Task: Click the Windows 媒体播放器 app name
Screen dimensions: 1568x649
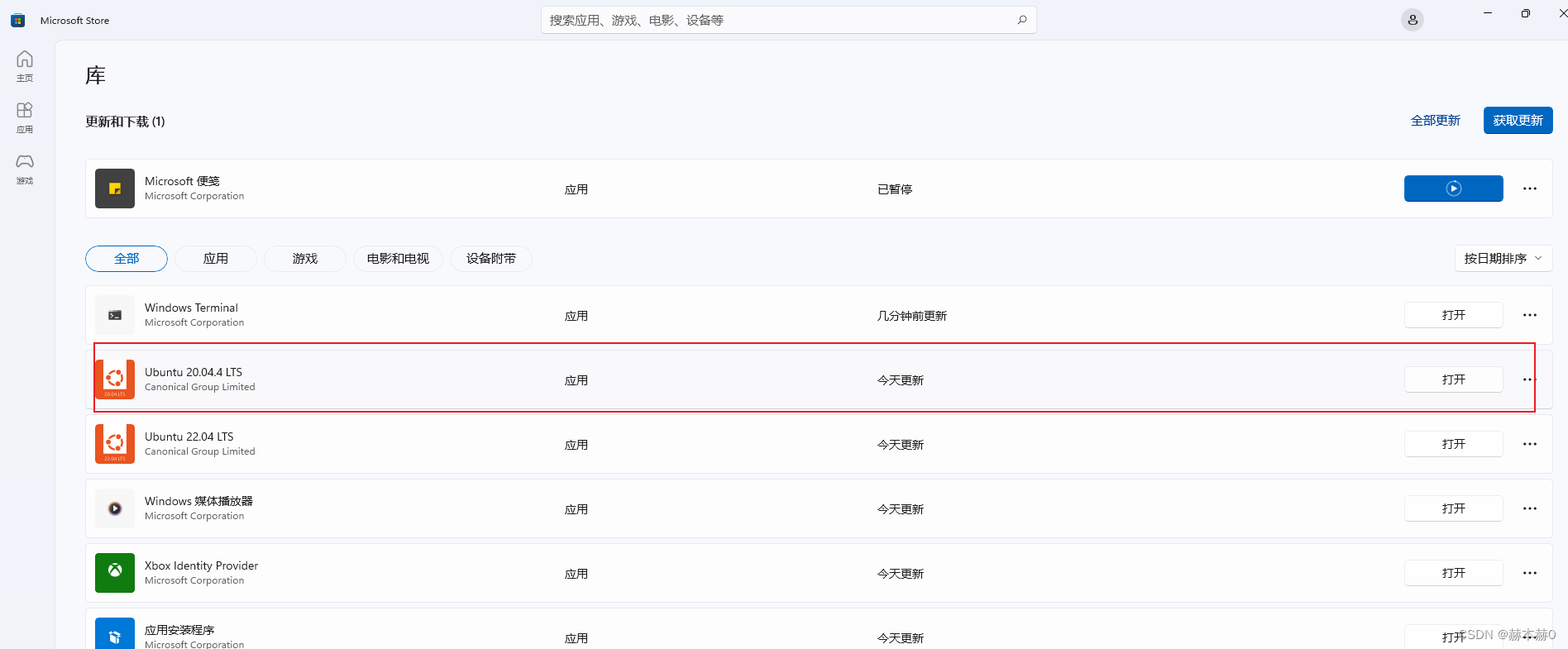Action: pyautogui.click(x=198, y=501)
